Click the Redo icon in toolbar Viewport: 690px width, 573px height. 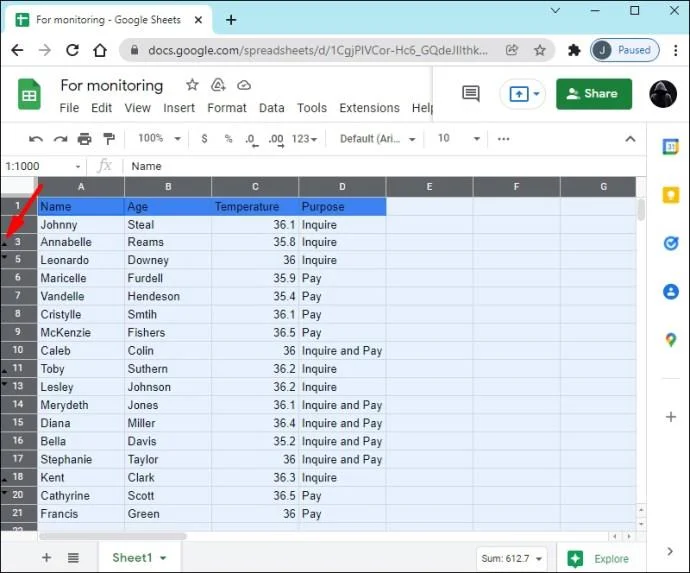click(x=60, y=139)
